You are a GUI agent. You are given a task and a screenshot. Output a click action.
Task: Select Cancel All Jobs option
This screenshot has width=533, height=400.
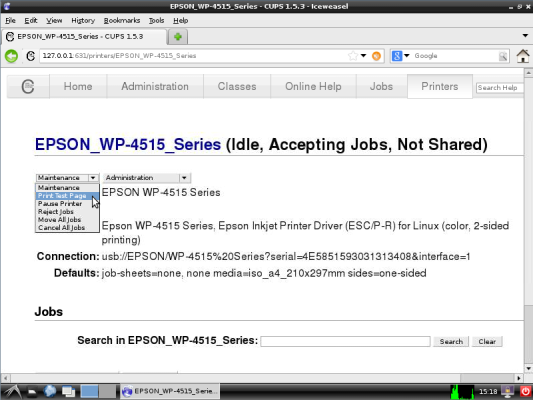(67, 228)
